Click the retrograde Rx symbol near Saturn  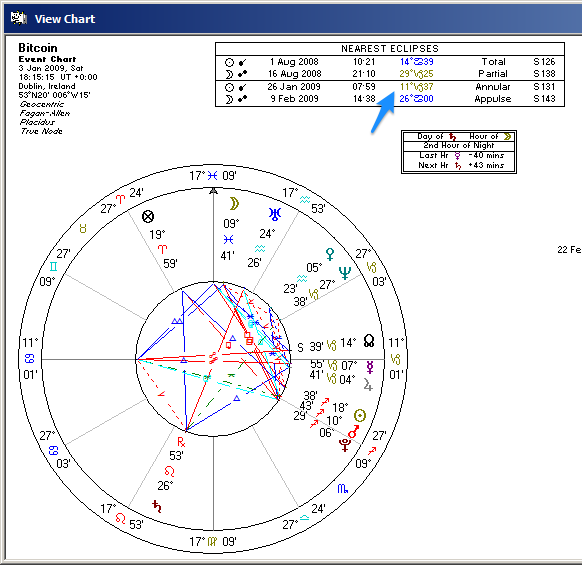(x=181, y=442)
